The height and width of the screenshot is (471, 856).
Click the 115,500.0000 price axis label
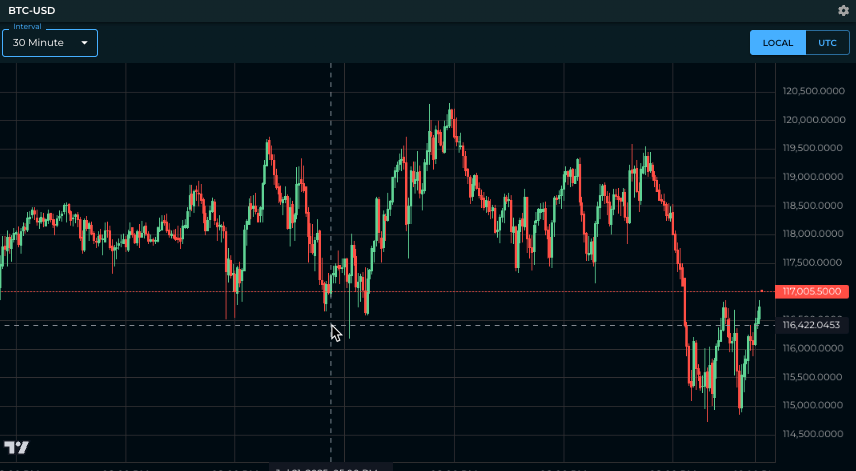(x=813, y=377)
